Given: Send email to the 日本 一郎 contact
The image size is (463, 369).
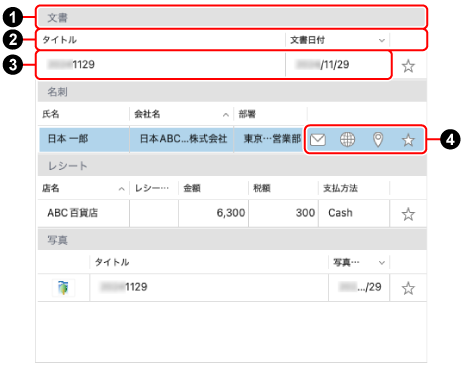Looking at the screenshot, I should [318, 139].
